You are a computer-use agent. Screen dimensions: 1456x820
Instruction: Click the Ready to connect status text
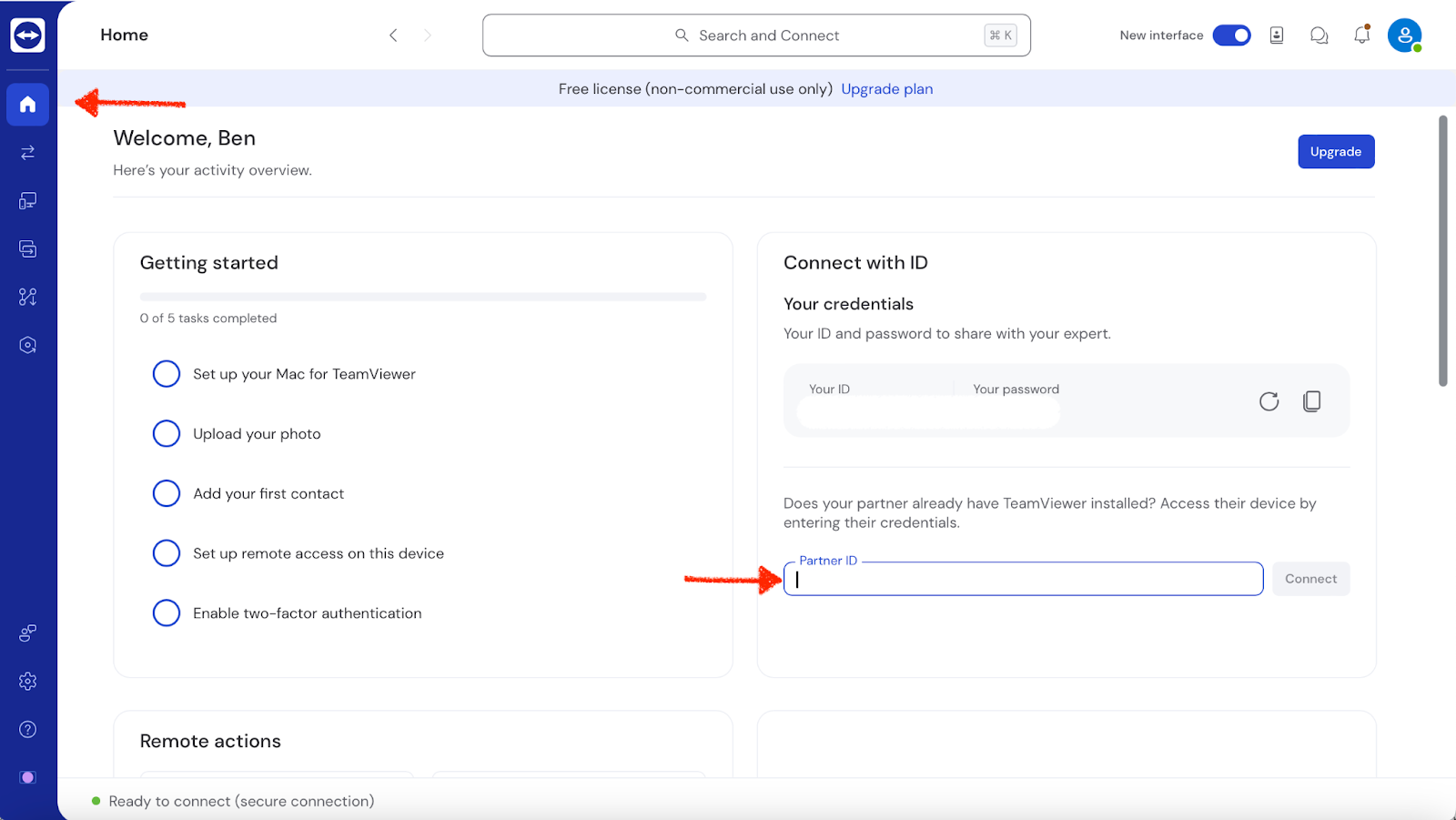coord(241,801)
